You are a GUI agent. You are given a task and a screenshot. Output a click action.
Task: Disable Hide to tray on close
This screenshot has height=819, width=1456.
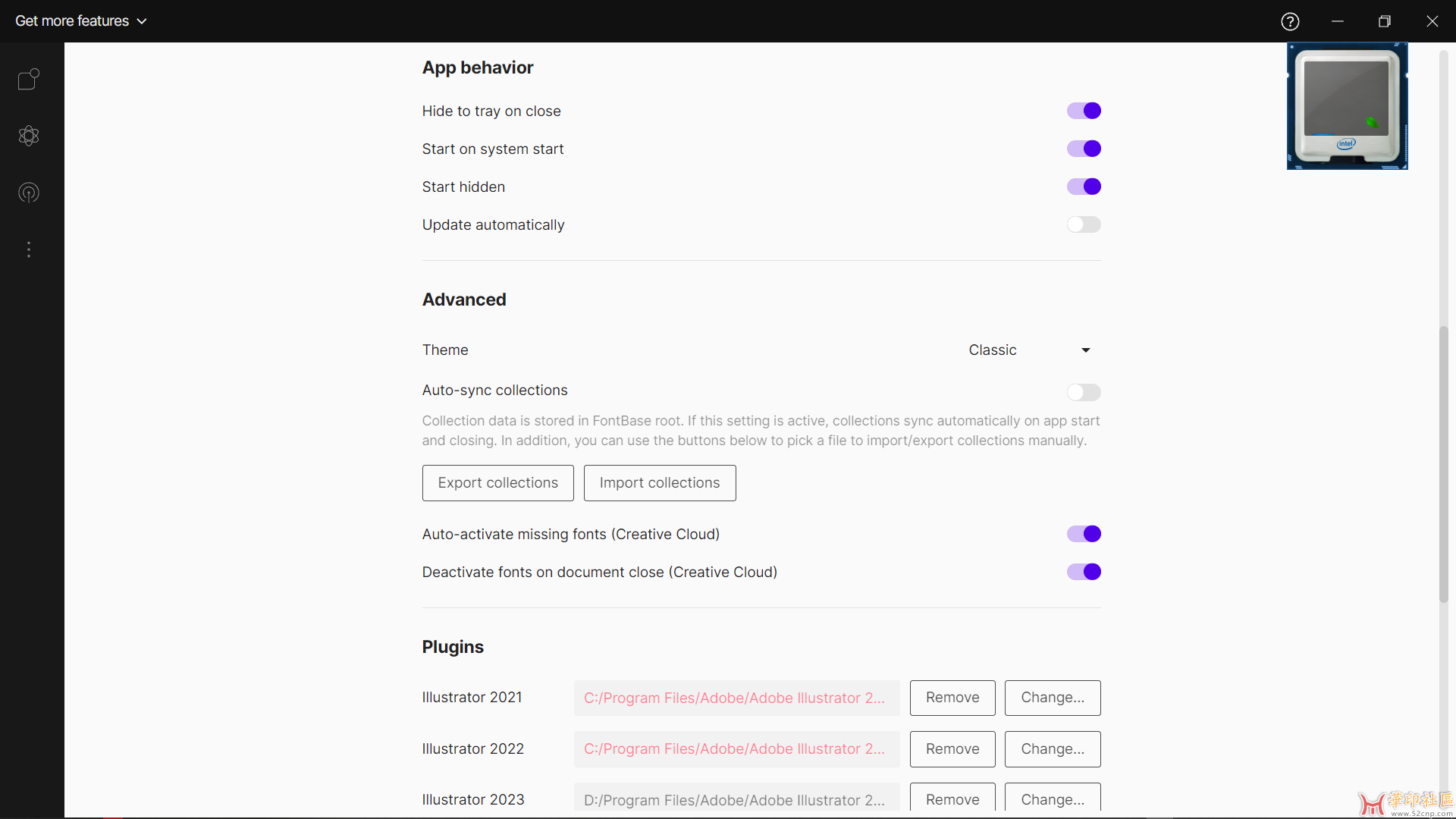tap(1084, 111)
